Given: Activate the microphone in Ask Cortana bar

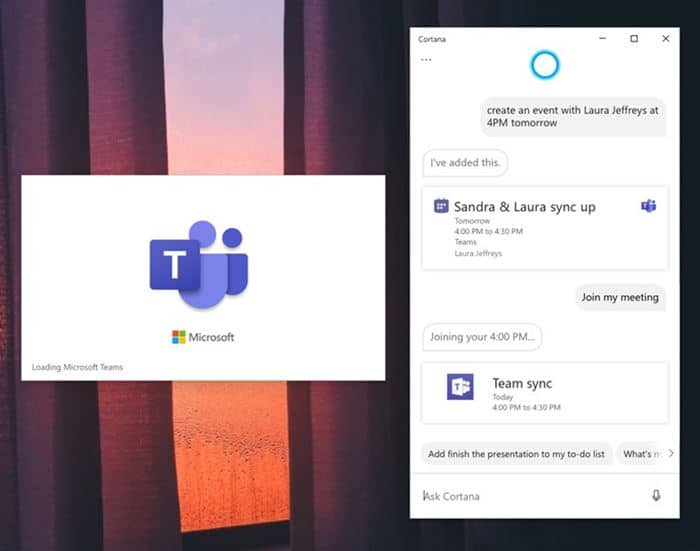Looking at the screenshot, I should pos(656,496).
